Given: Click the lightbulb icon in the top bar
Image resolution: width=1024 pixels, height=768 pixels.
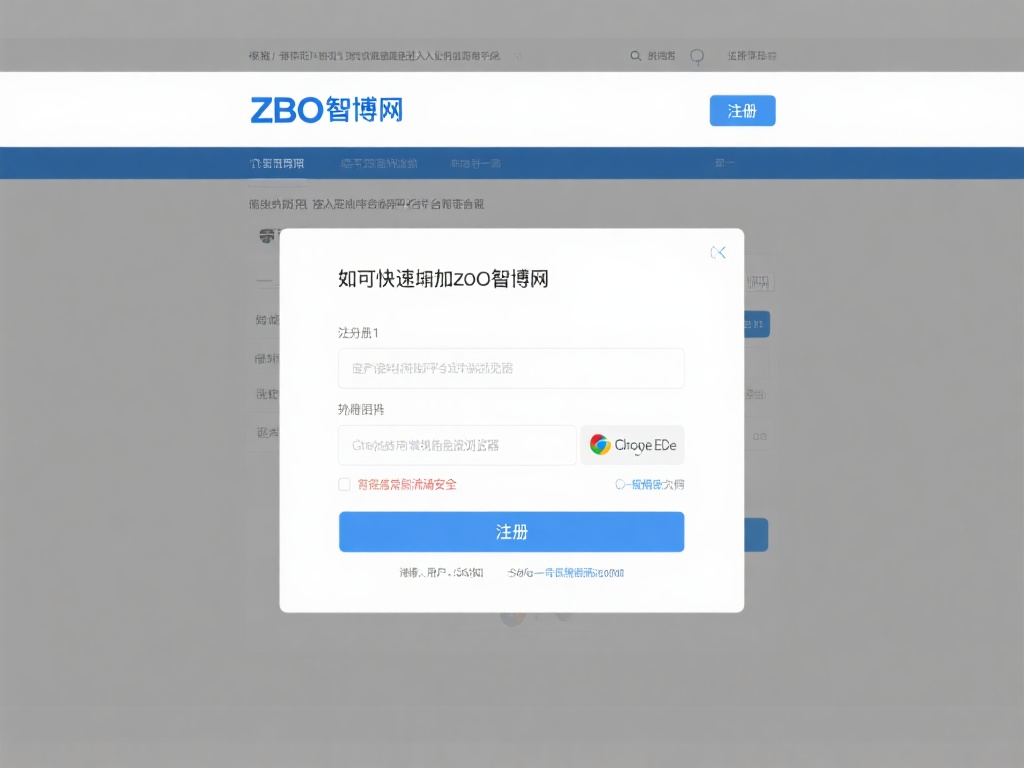Looking at the screenshot, I should pos(697,56).
